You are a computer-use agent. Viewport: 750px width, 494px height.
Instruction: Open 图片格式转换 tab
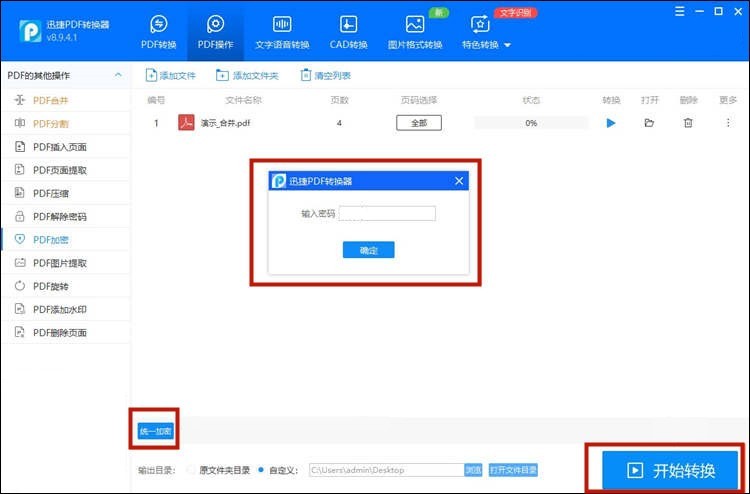(415, 32)
